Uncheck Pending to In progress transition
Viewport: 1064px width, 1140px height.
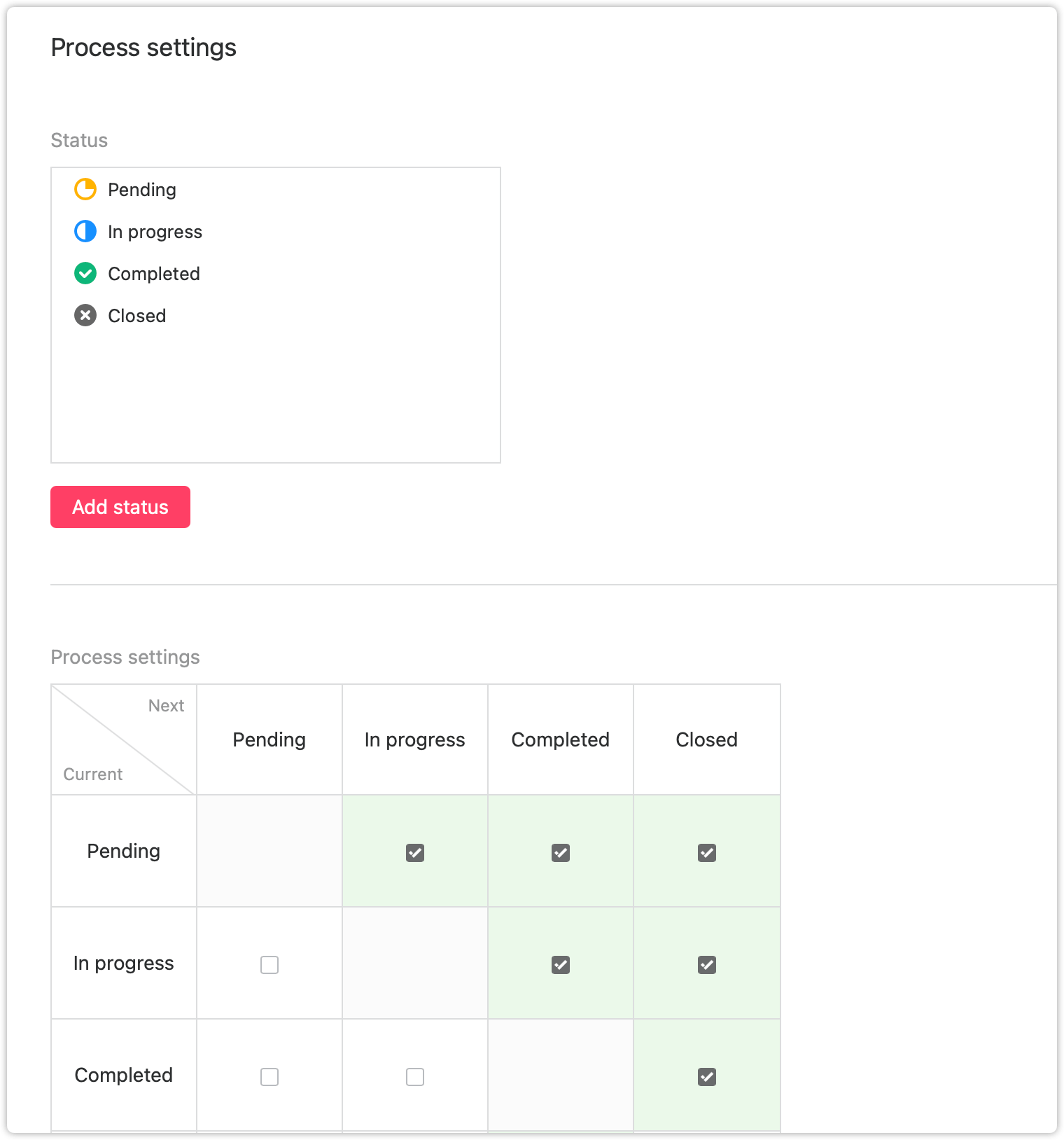[415, 853]
